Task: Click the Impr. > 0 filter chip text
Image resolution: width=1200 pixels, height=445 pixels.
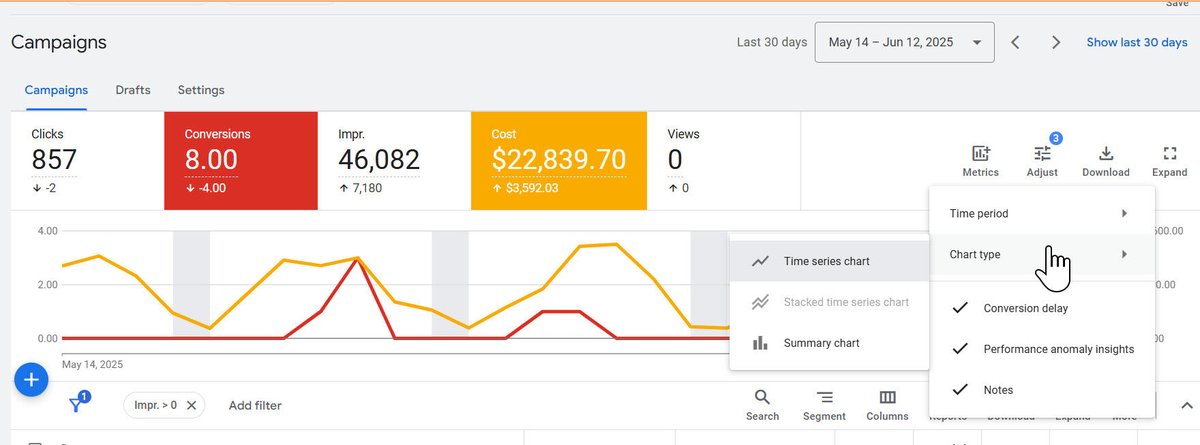Action: [x=155, y=405]
